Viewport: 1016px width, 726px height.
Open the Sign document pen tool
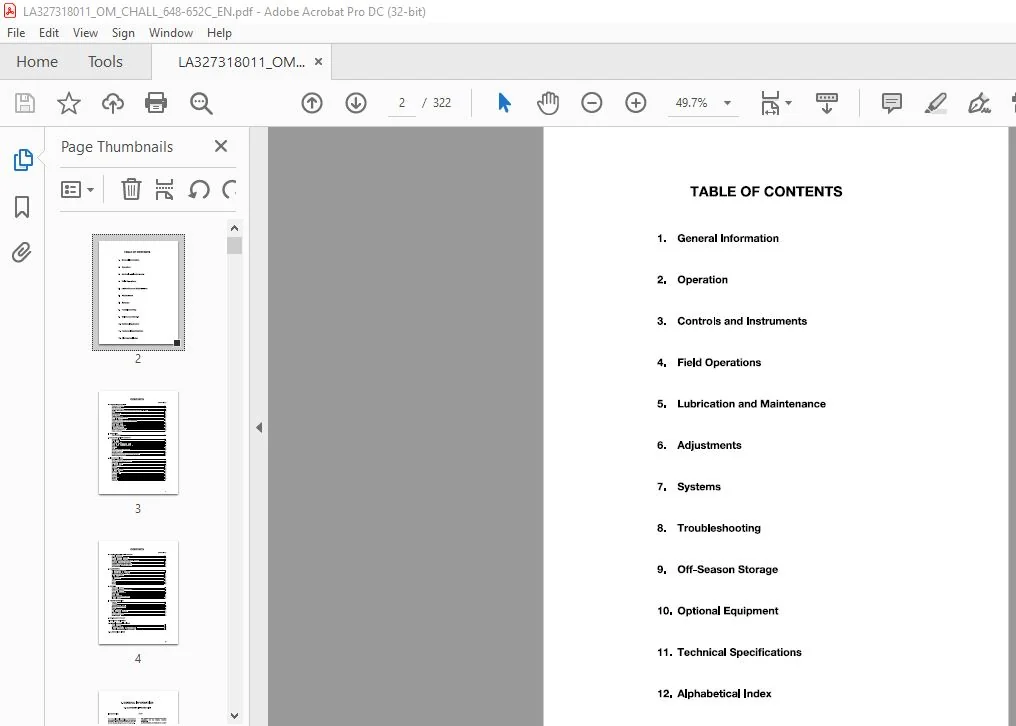click(x=979, y=103)
